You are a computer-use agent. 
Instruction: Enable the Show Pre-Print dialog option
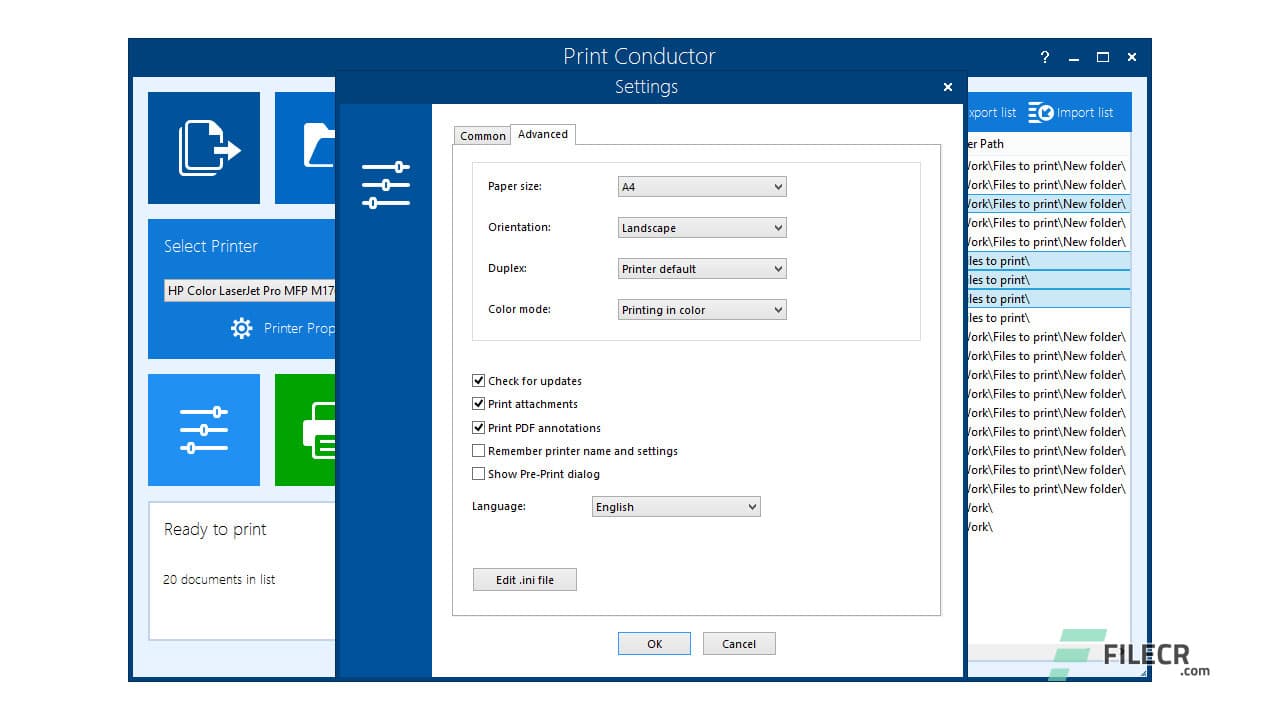(x=479, y=473)
